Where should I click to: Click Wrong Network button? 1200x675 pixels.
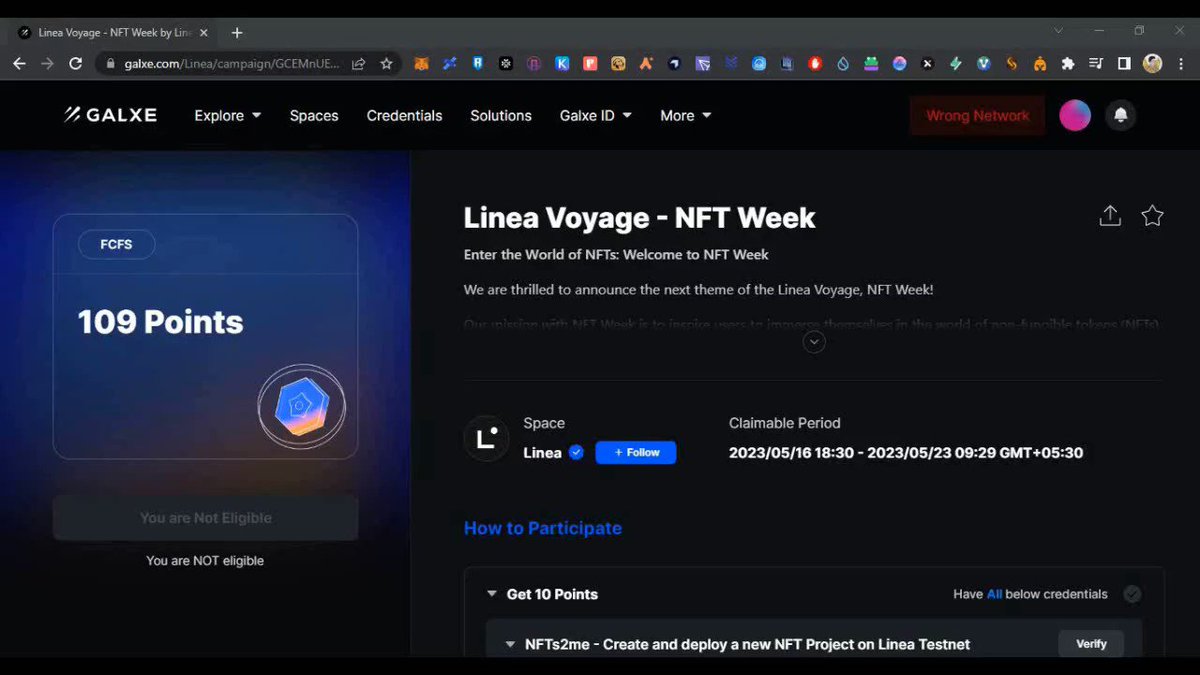pyautogui.click(x=977, y=116)
